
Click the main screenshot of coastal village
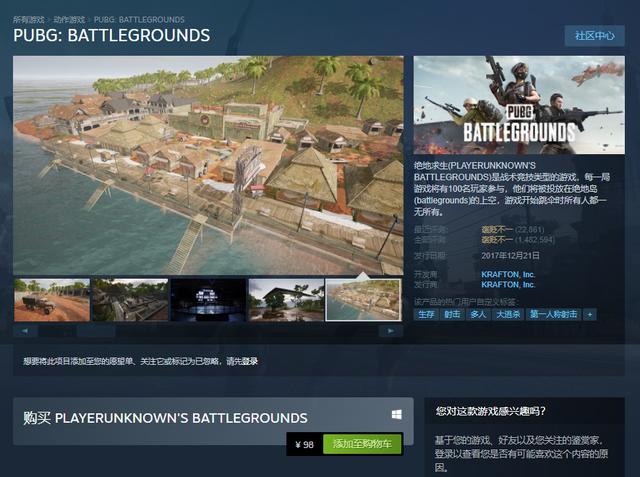pos(208,165)
